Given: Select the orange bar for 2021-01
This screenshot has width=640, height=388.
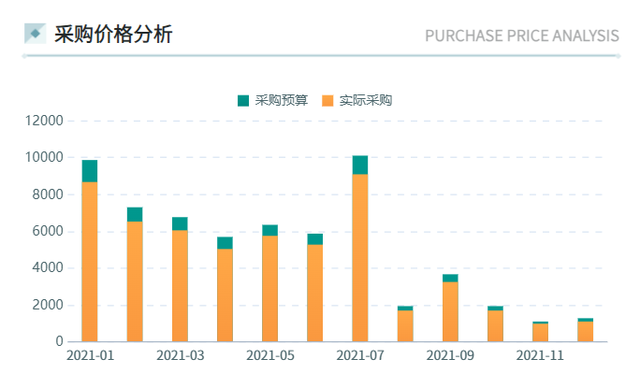Looking at the screenshot, I should pyautogui.click(x=90, y=262).
